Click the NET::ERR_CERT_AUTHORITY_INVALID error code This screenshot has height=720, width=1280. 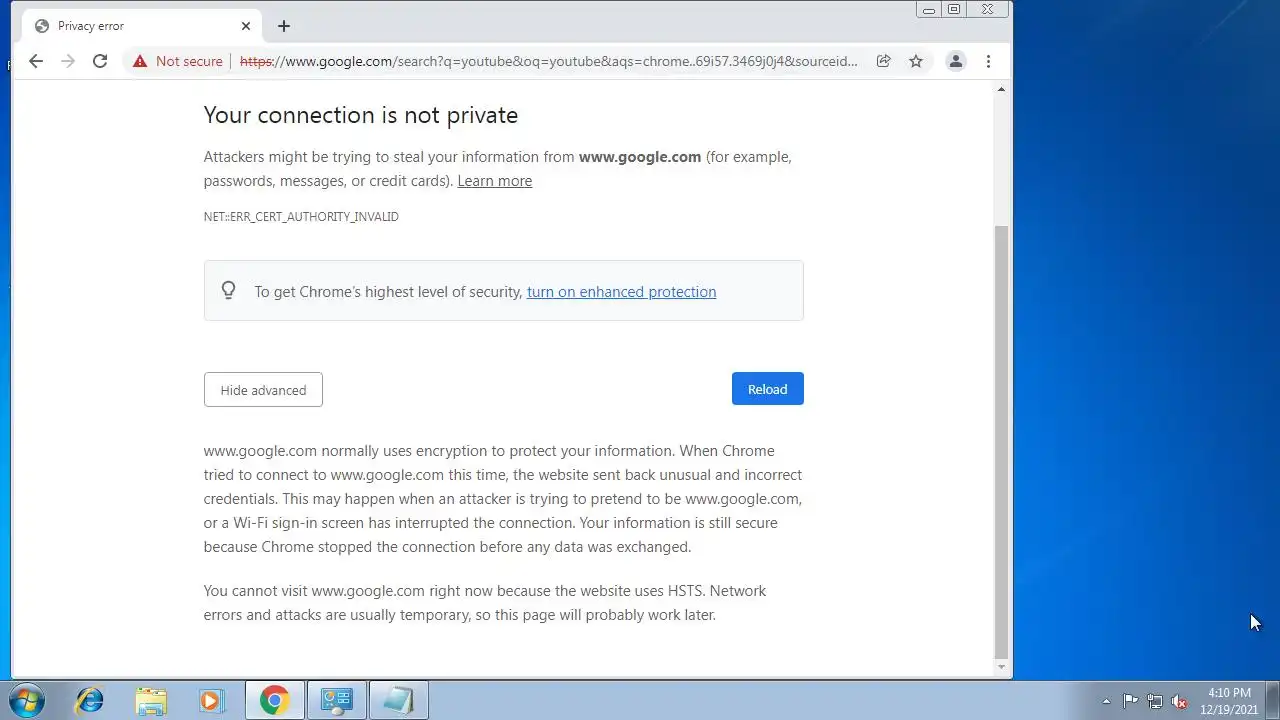(x=301, y=217)
